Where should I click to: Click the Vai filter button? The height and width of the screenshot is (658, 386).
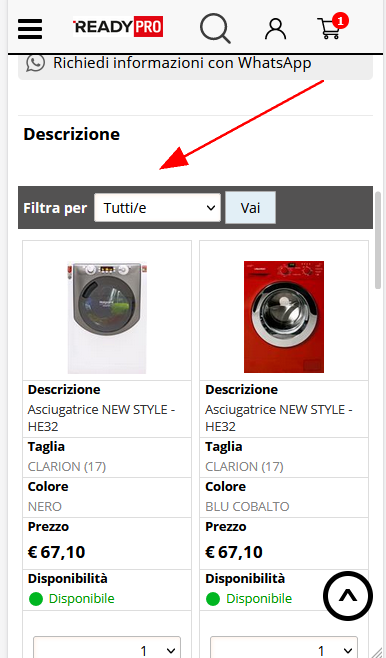click(x=250, y=207)
